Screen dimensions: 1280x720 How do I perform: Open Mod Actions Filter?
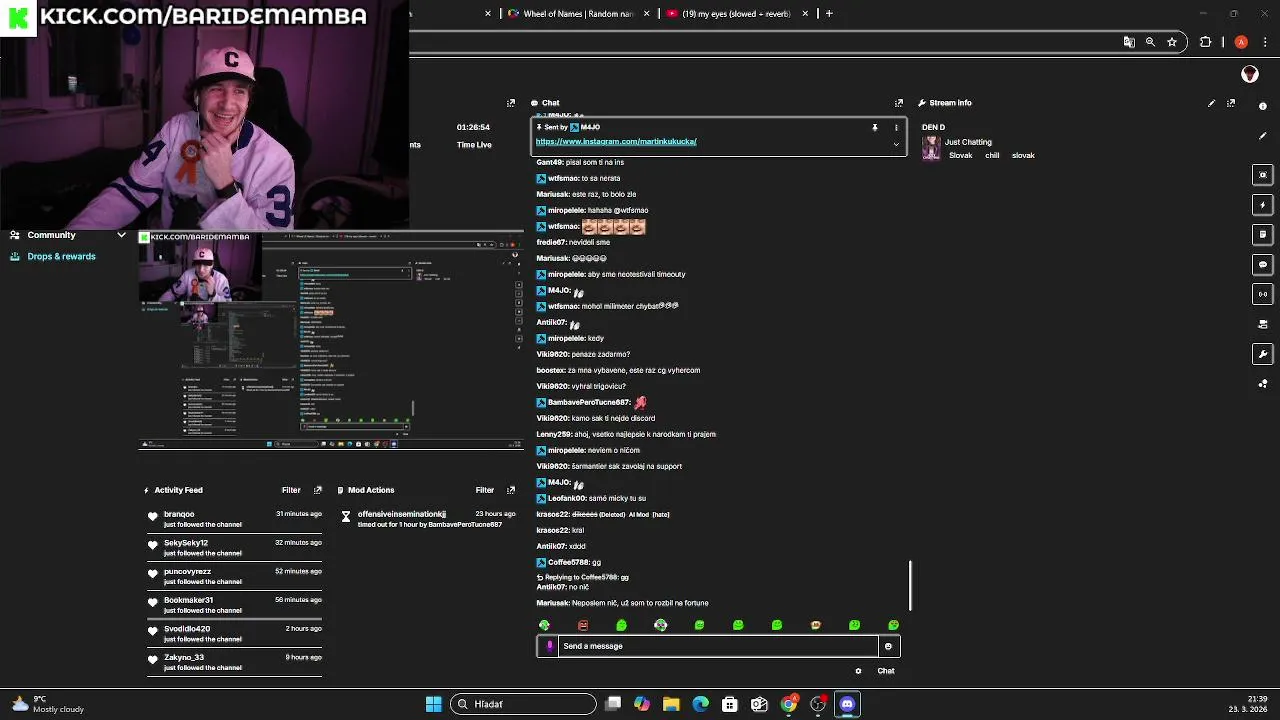[x=485, y=490]
